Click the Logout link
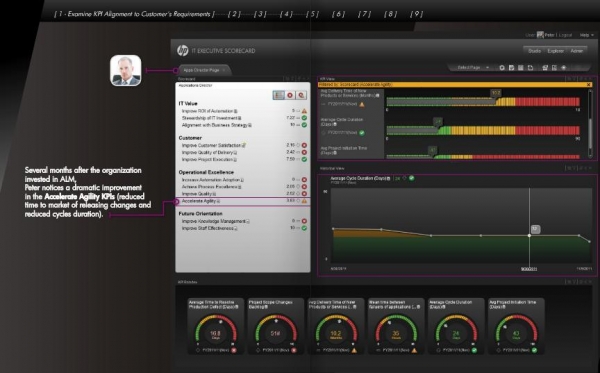 point(565,35)
